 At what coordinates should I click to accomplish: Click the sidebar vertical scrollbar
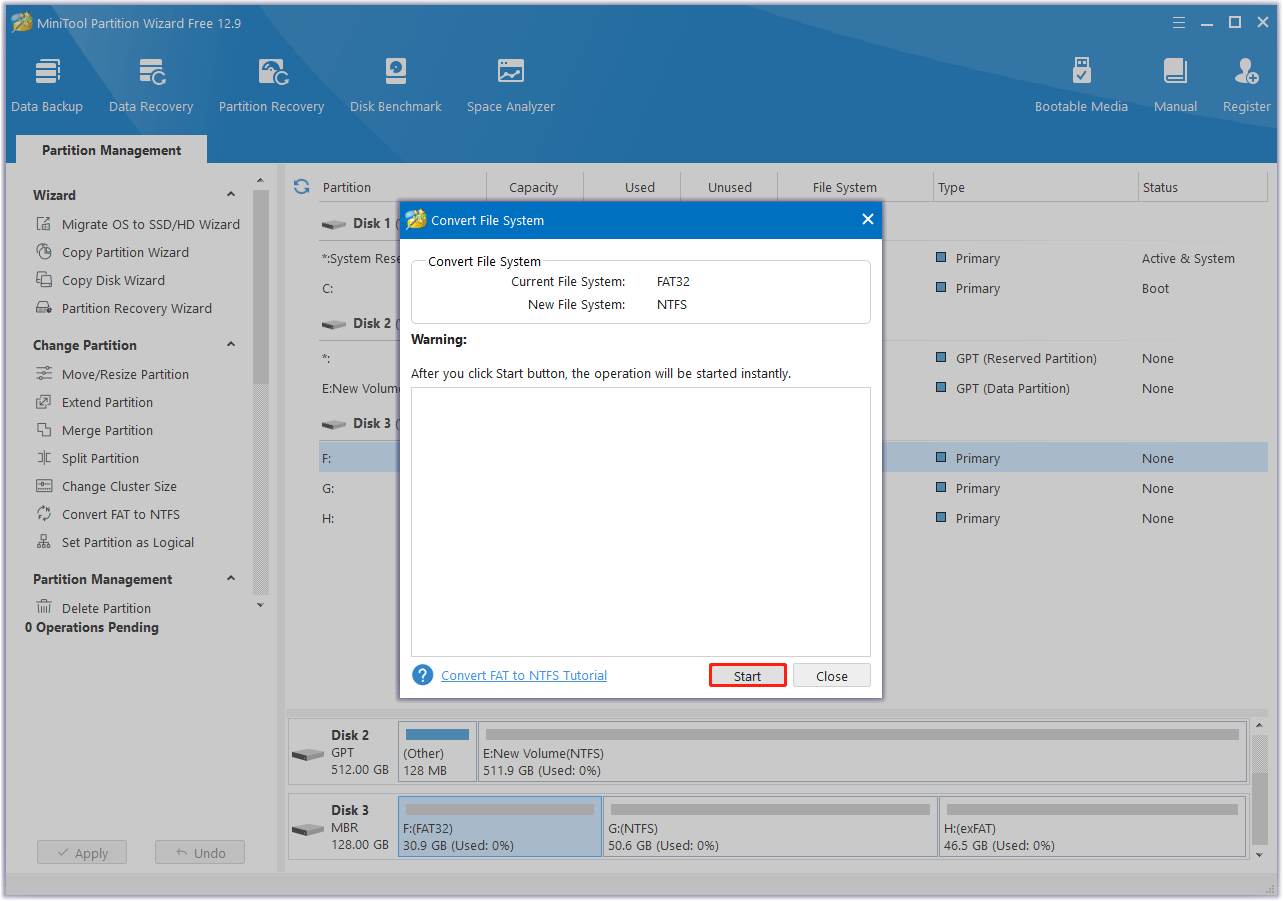tap(260, 287)
